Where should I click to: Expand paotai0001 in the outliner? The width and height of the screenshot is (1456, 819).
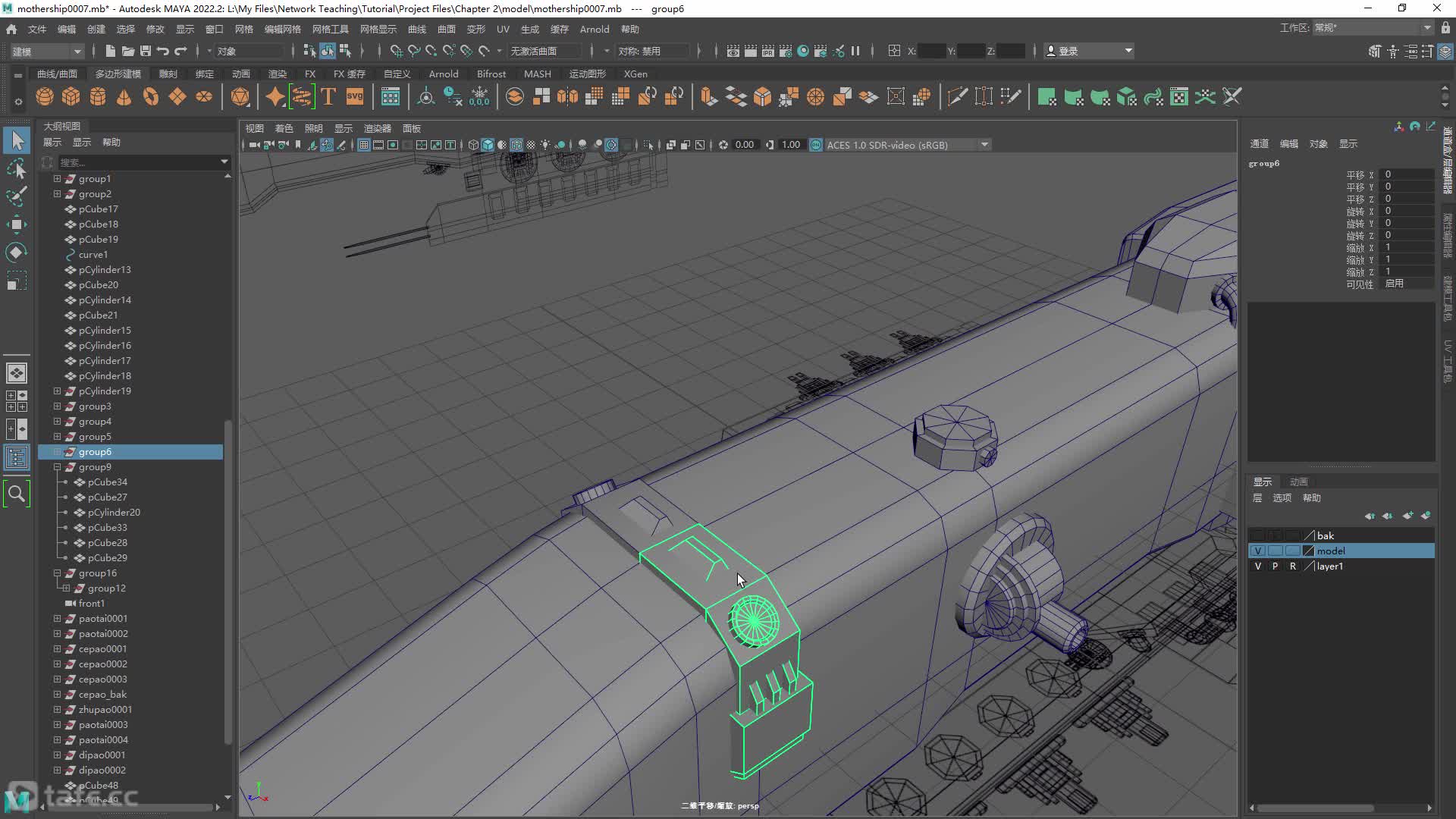[57, 619]
